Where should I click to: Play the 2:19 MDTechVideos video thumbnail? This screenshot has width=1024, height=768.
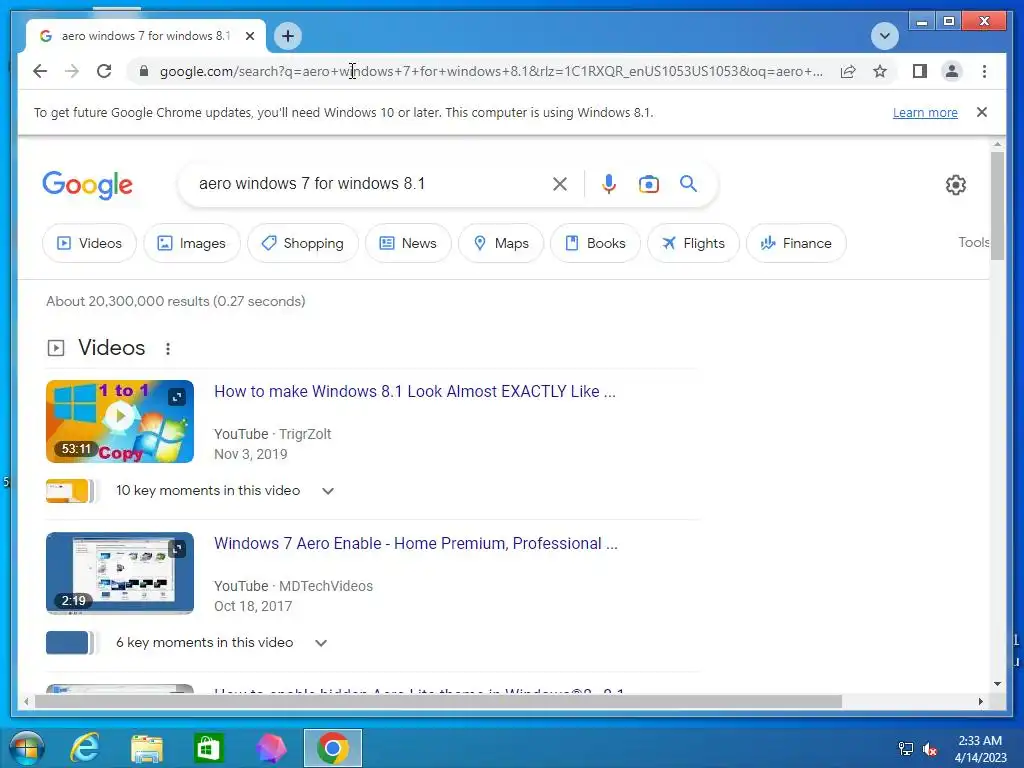coord(120,573)
